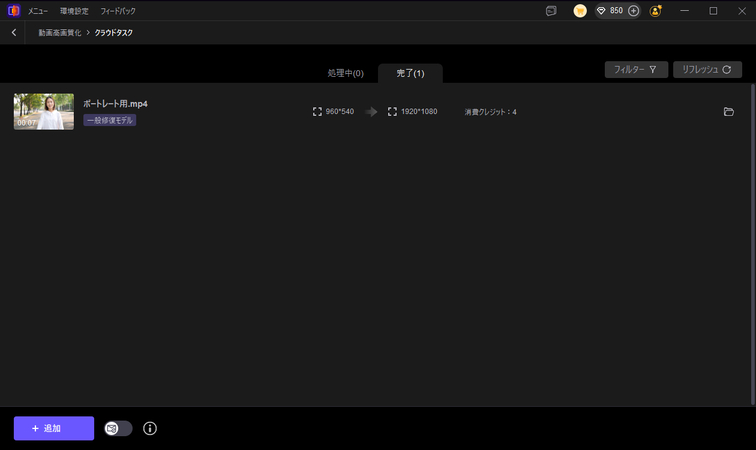
Task: Open the output folder for ポートレート用.mp4
Action: [x=728, y=112]
